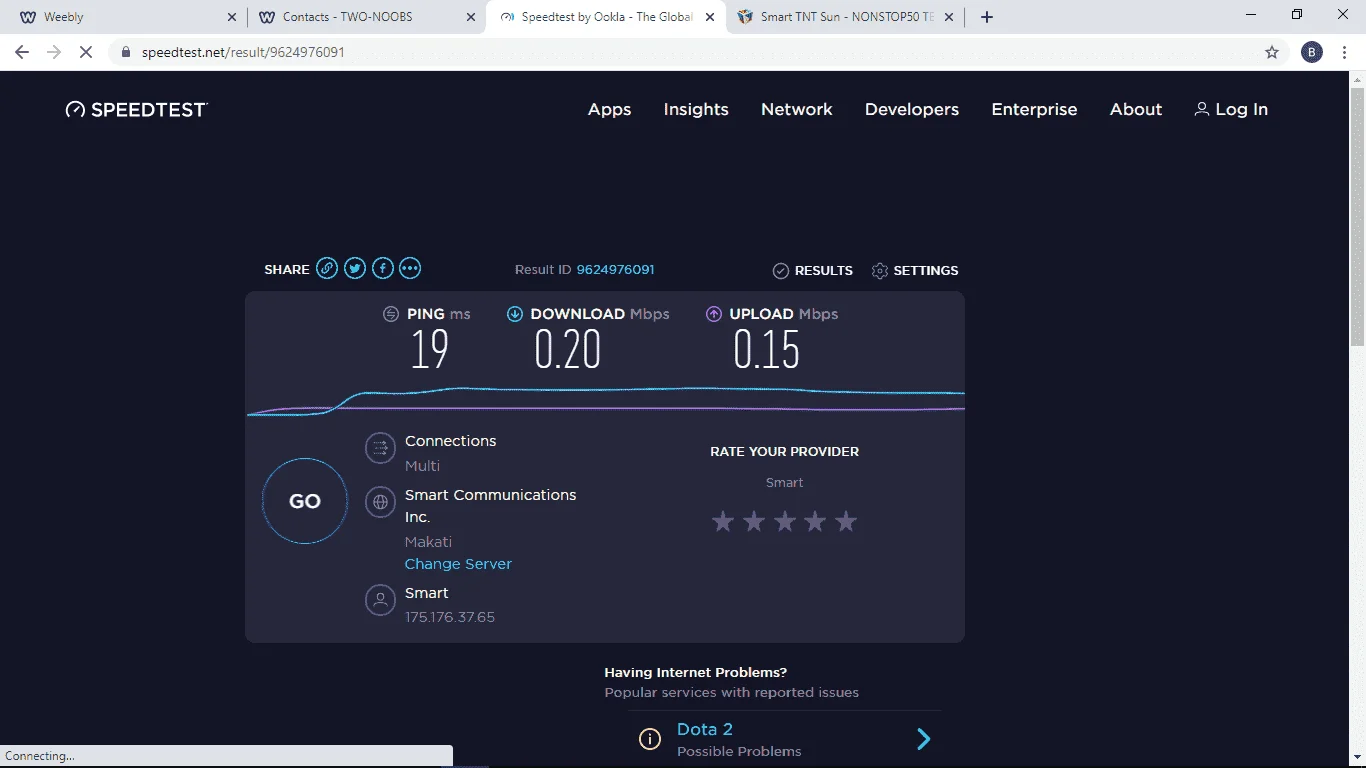Viewport: 1366px width, 768px height.
Task: View site security padlock info
Action: pos(126,52)
